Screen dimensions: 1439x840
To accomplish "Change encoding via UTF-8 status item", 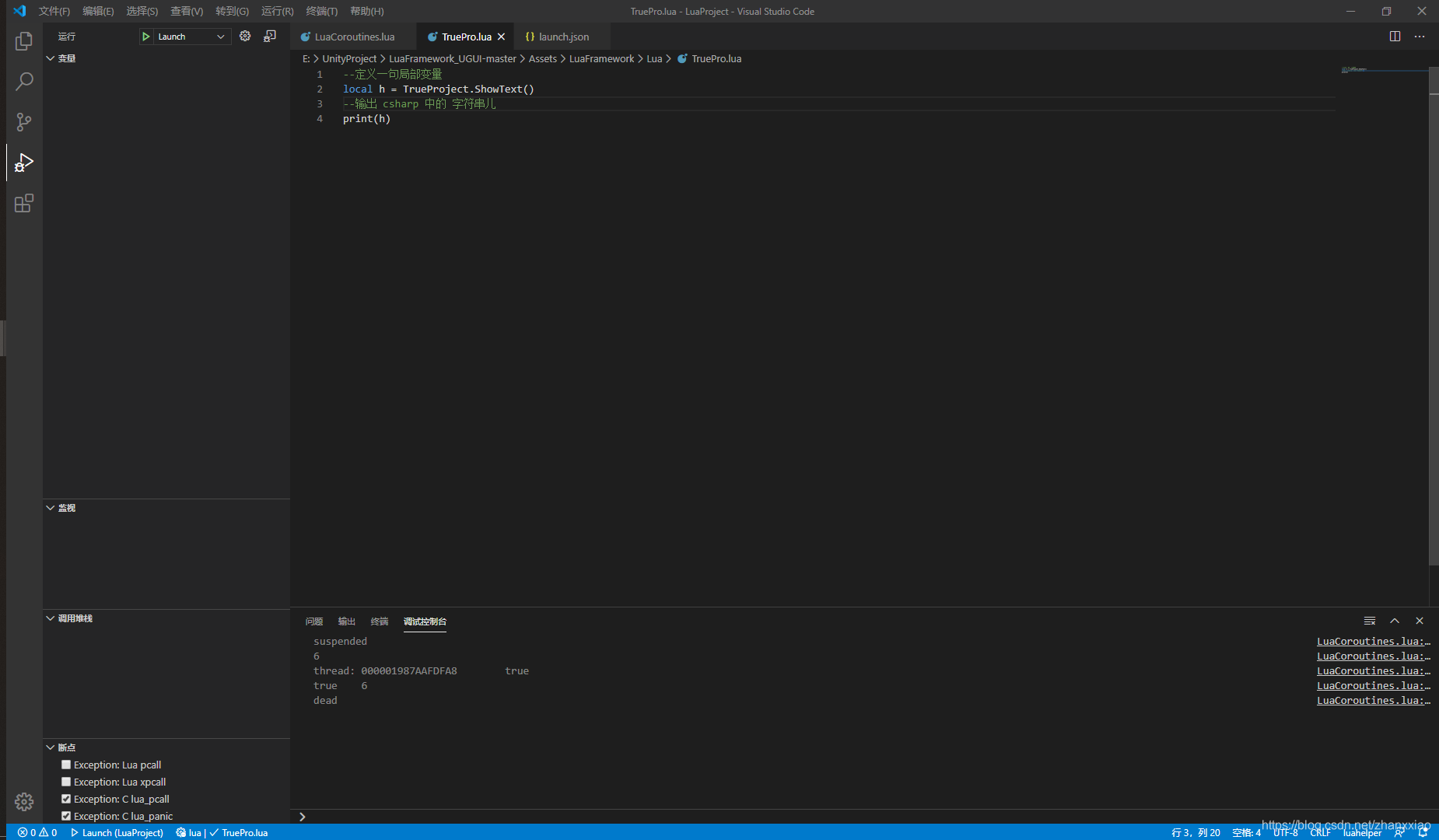I will pyautogui.click(x=1286, y=832).
